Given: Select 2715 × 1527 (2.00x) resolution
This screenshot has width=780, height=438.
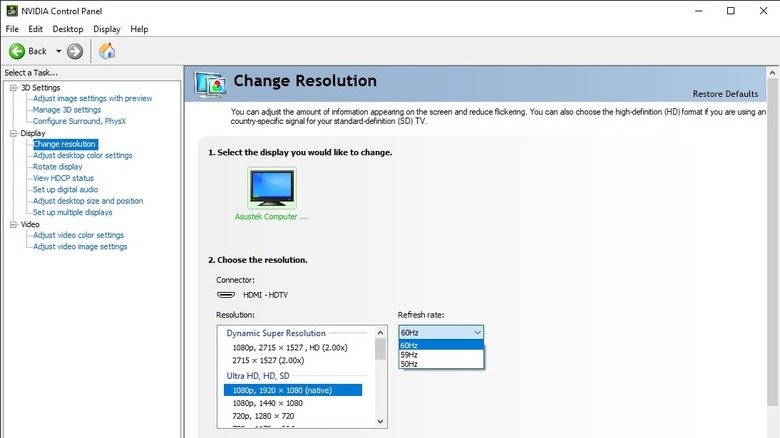Looking at the screenshot, I should coord(268,360).
